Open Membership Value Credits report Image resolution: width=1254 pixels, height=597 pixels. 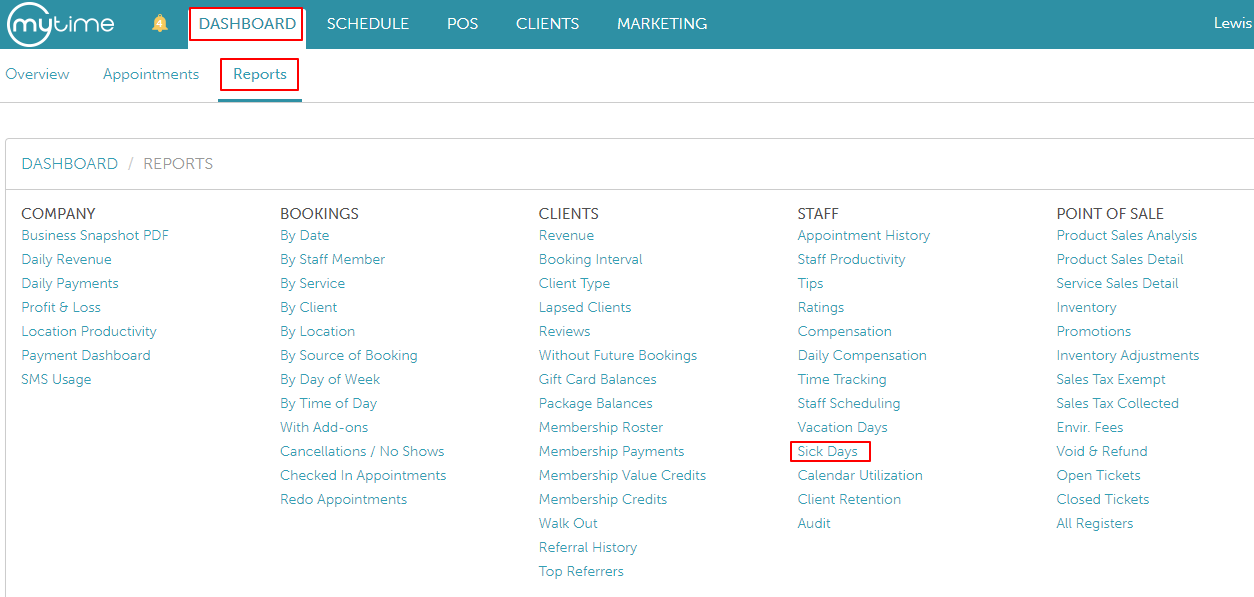622,476
